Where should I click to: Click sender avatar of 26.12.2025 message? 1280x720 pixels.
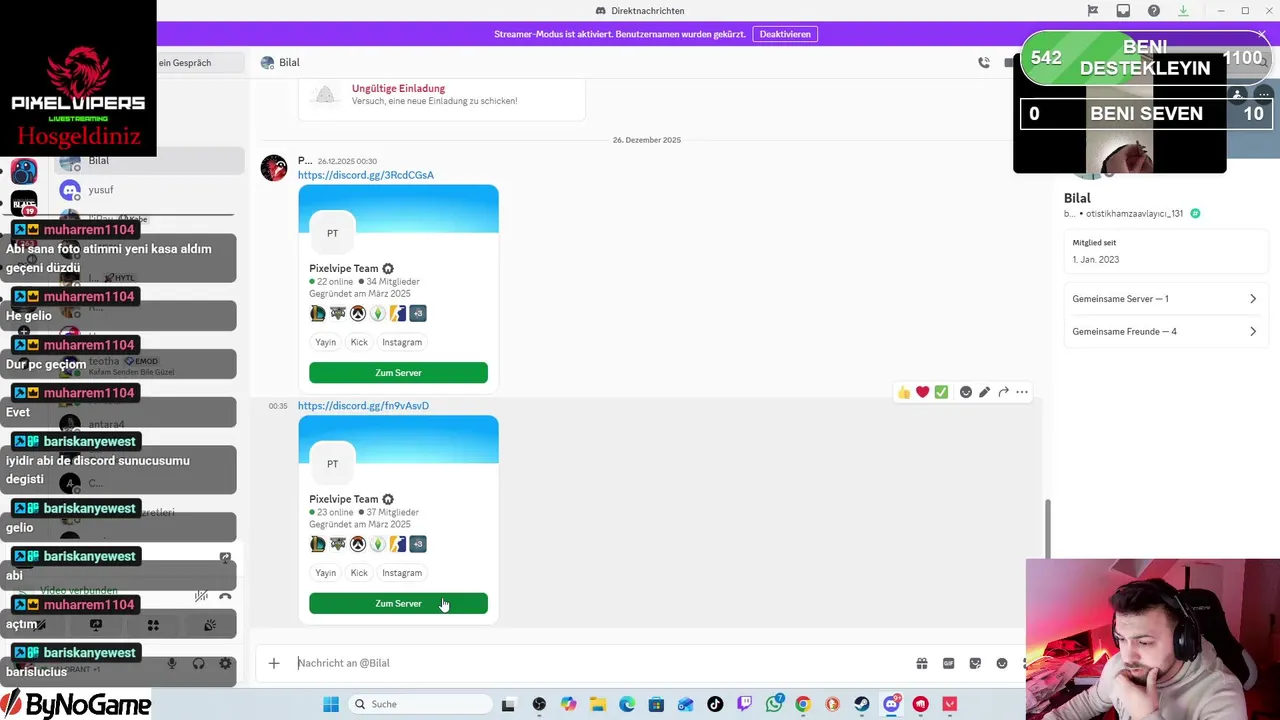(x=274, y=168)
